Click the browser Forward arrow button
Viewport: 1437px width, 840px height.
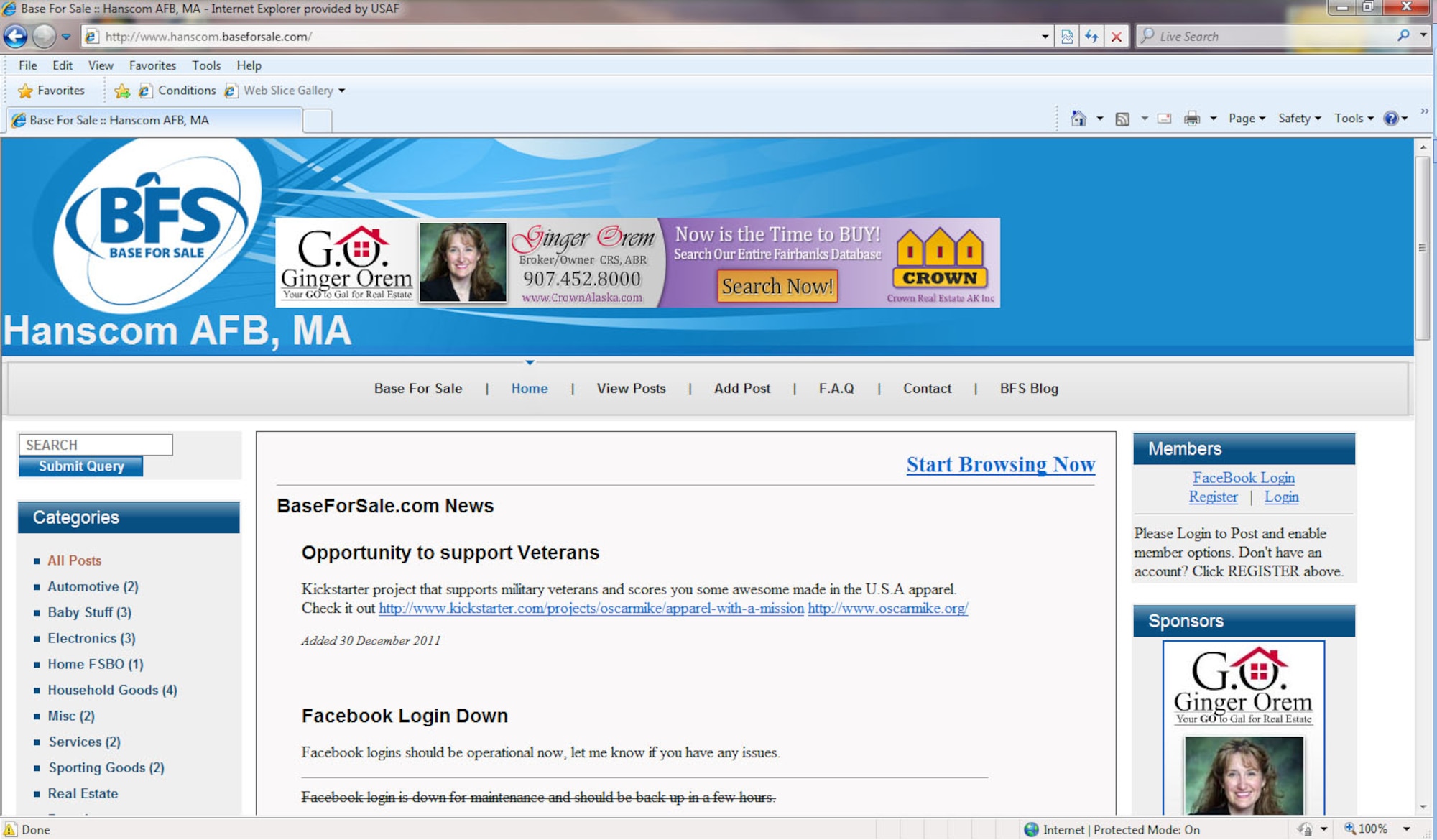pyautogui.click(x=44, y=36)
